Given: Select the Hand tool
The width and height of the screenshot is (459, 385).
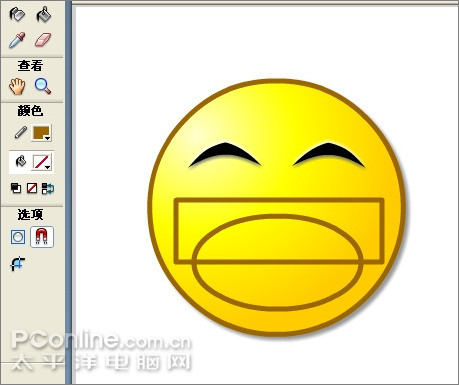Looking at the screenshot, I should [17, 86].
